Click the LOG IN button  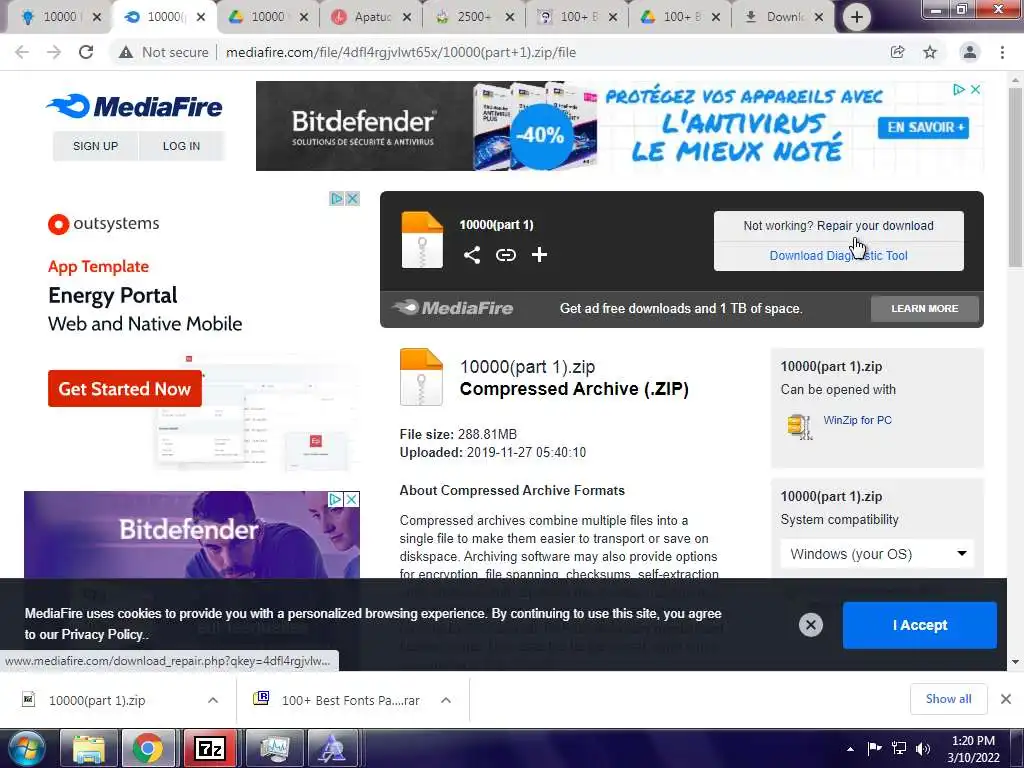[x=182, y=146]
